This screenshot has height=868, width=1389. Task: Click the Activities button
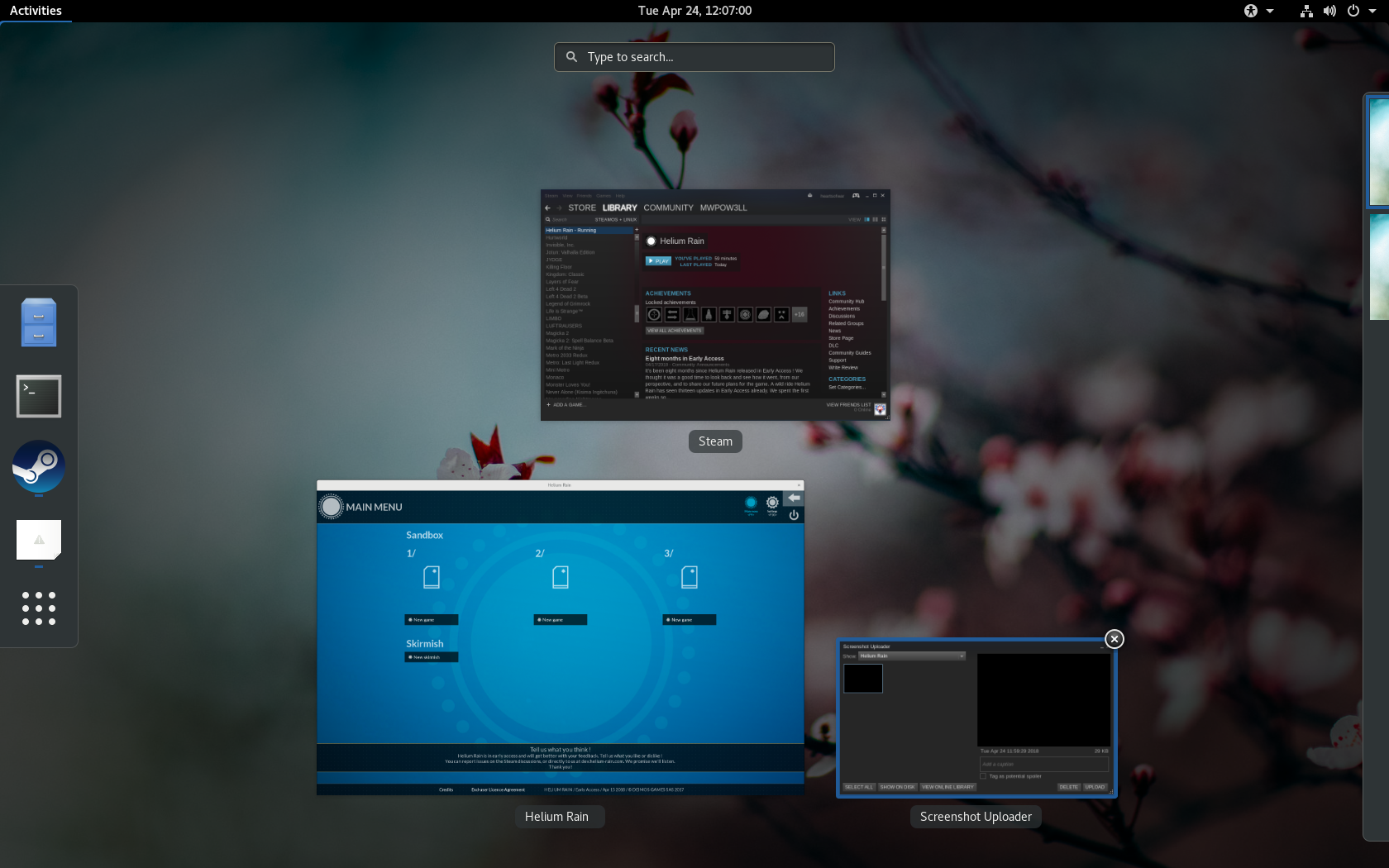point(36,11)
